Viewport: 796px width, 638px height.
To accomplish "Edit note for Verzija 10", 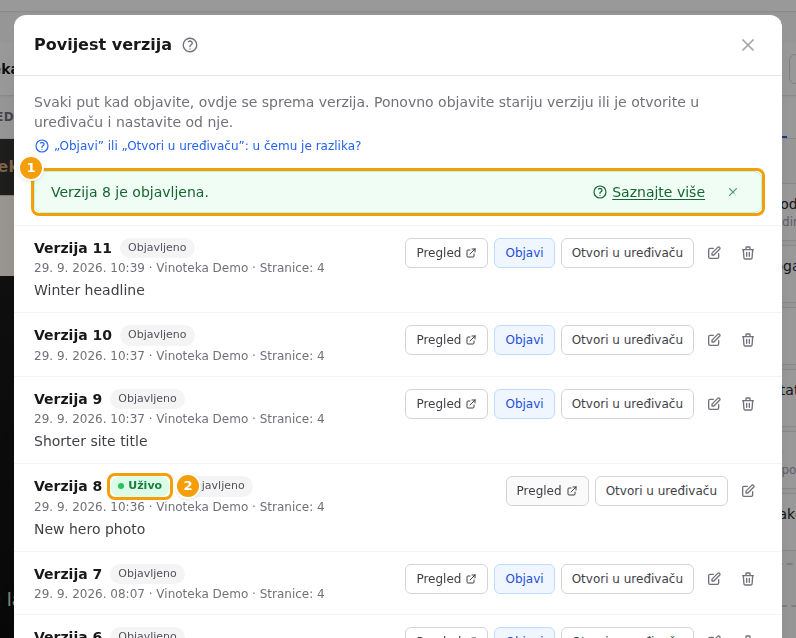I will pos(714,340).
